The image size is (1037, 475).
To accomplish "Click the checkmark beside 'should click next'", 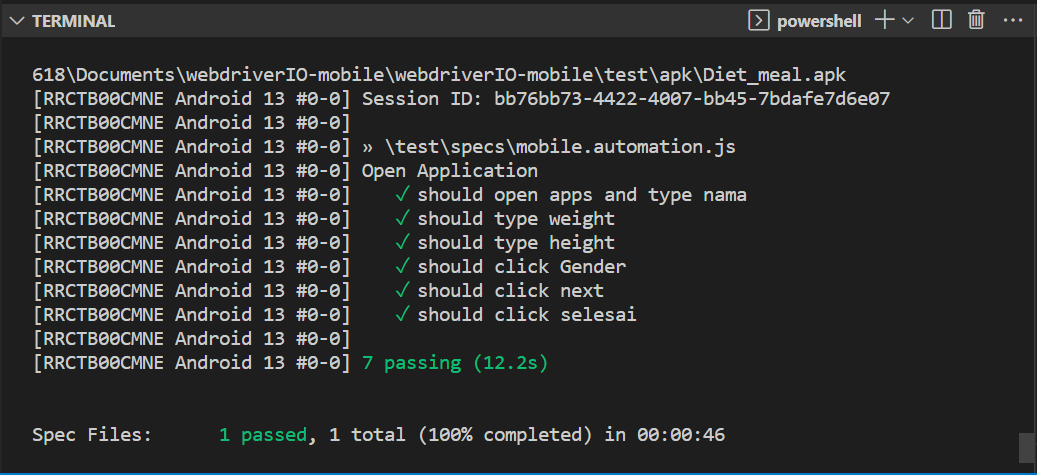I will 402,290.
